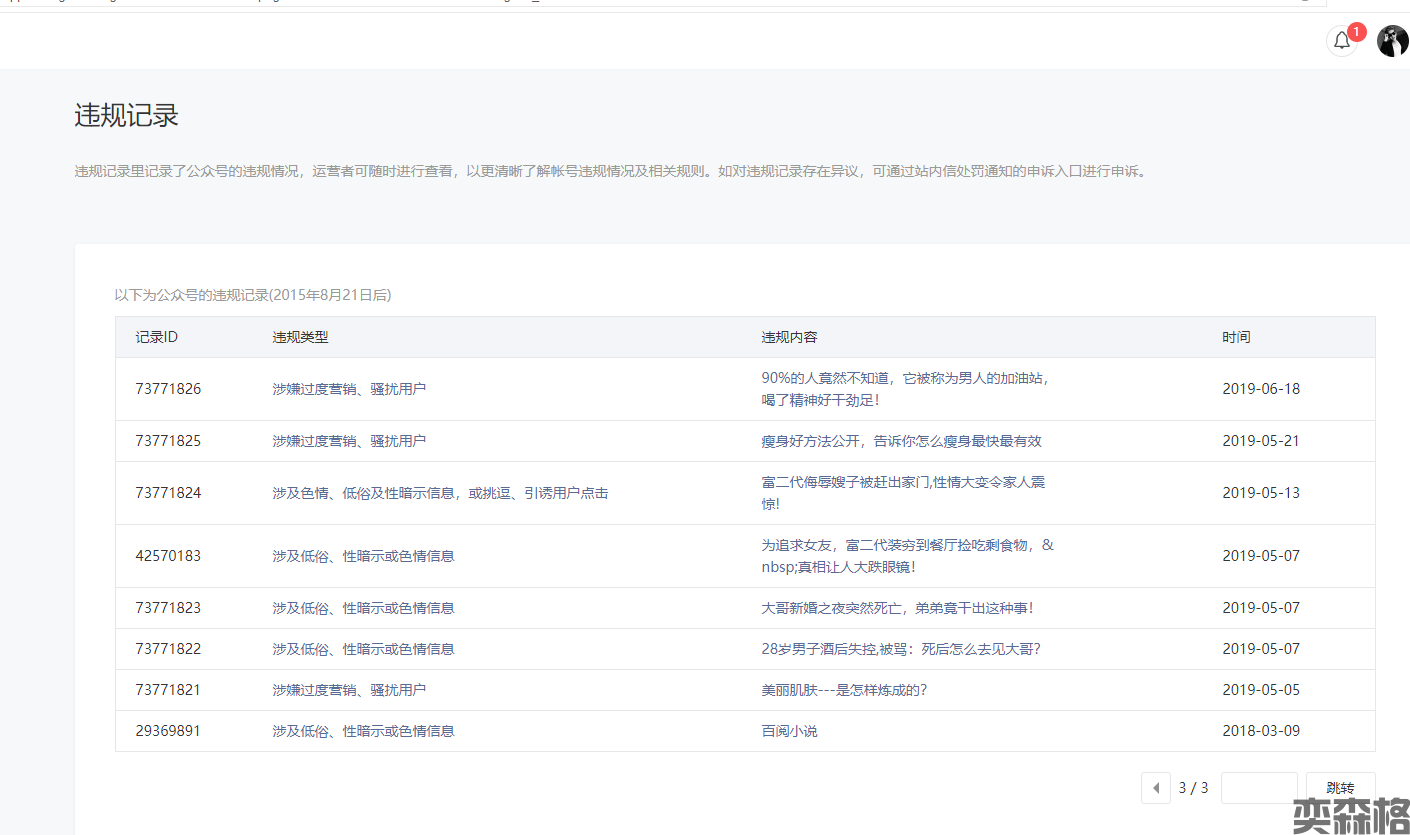Open the 28岁男子酒后失控 link
Viewport: 1410px width, 835px height.
click(900, 649)
